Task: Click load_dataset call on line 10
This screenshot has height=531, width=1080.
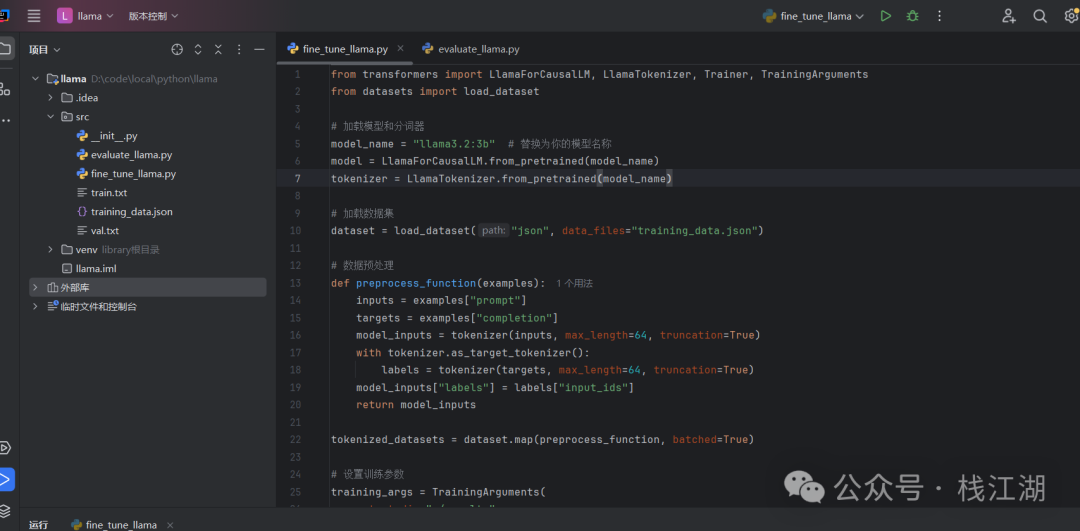Action: tap(431, 231)
